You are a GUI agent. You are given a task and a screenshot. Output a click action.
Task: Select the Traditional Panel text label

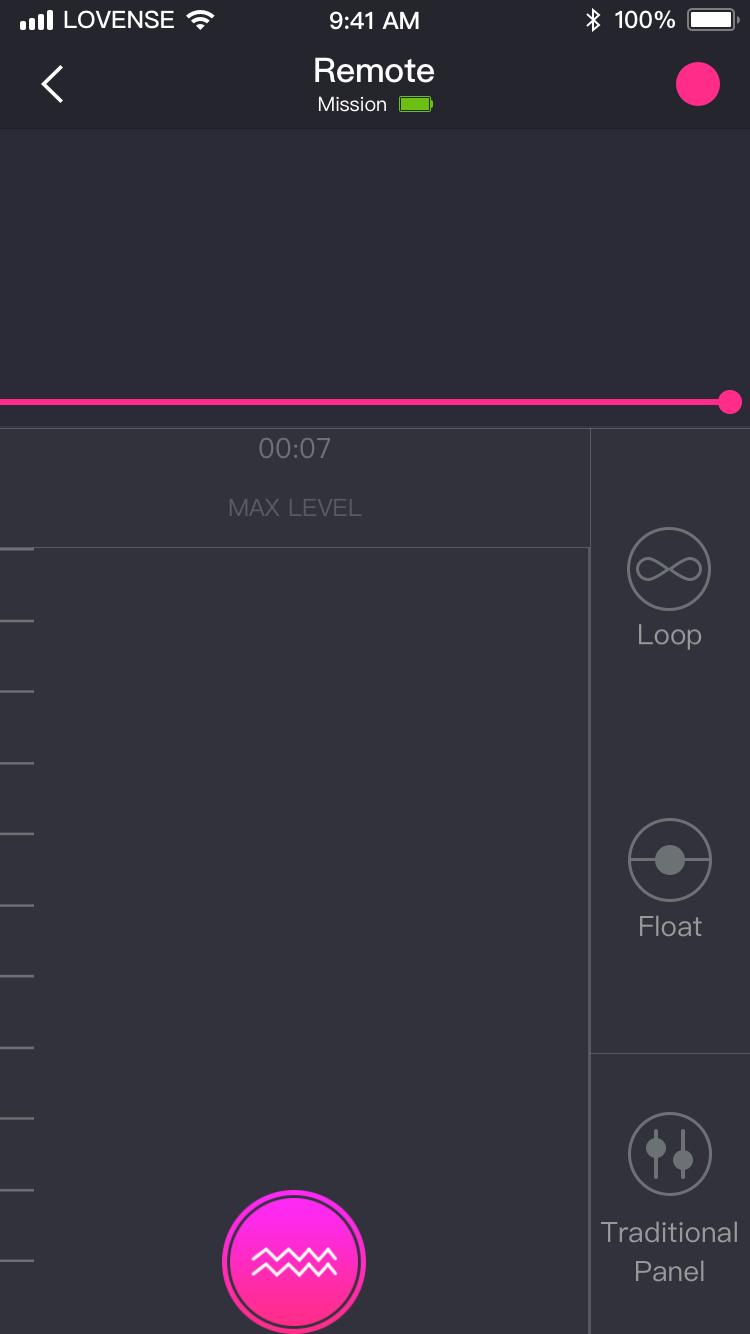coord(669,1252)
